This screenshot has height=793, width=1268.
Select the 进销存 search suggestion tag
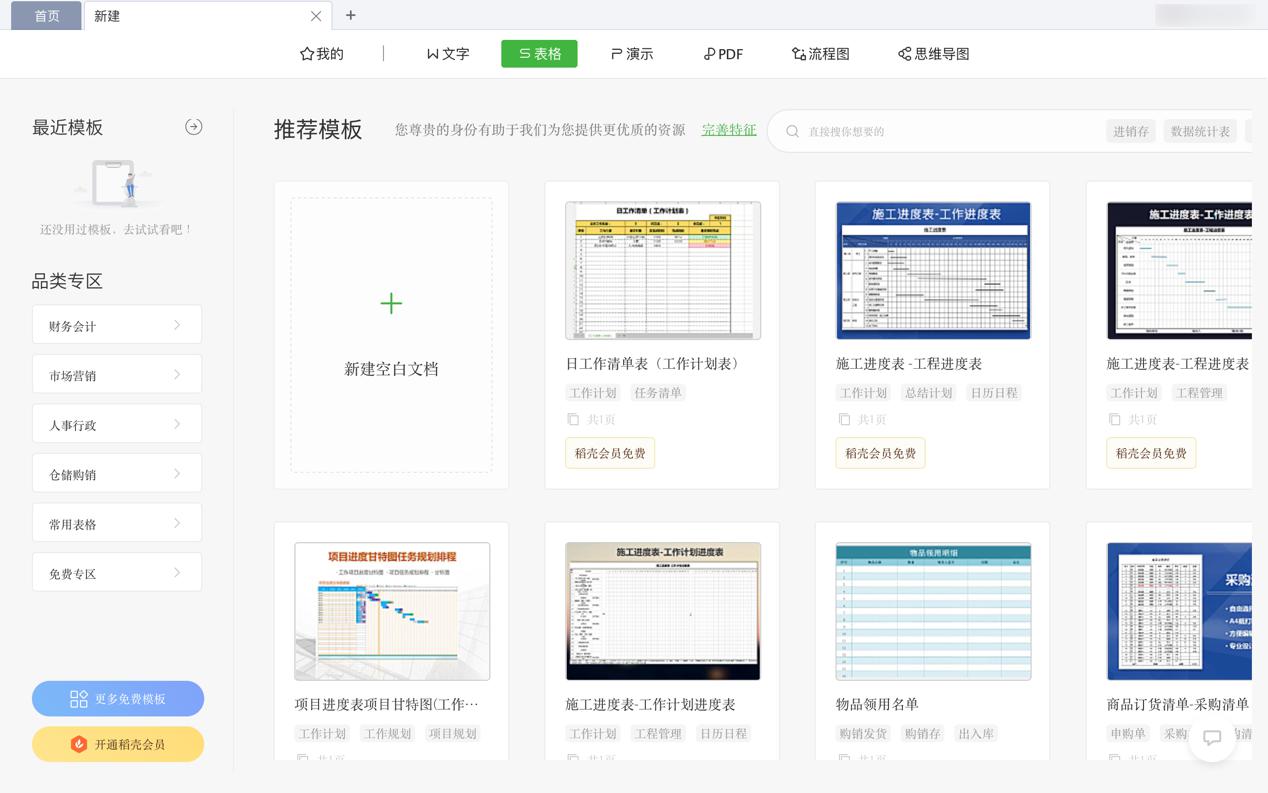click(x=1131, y=131)
